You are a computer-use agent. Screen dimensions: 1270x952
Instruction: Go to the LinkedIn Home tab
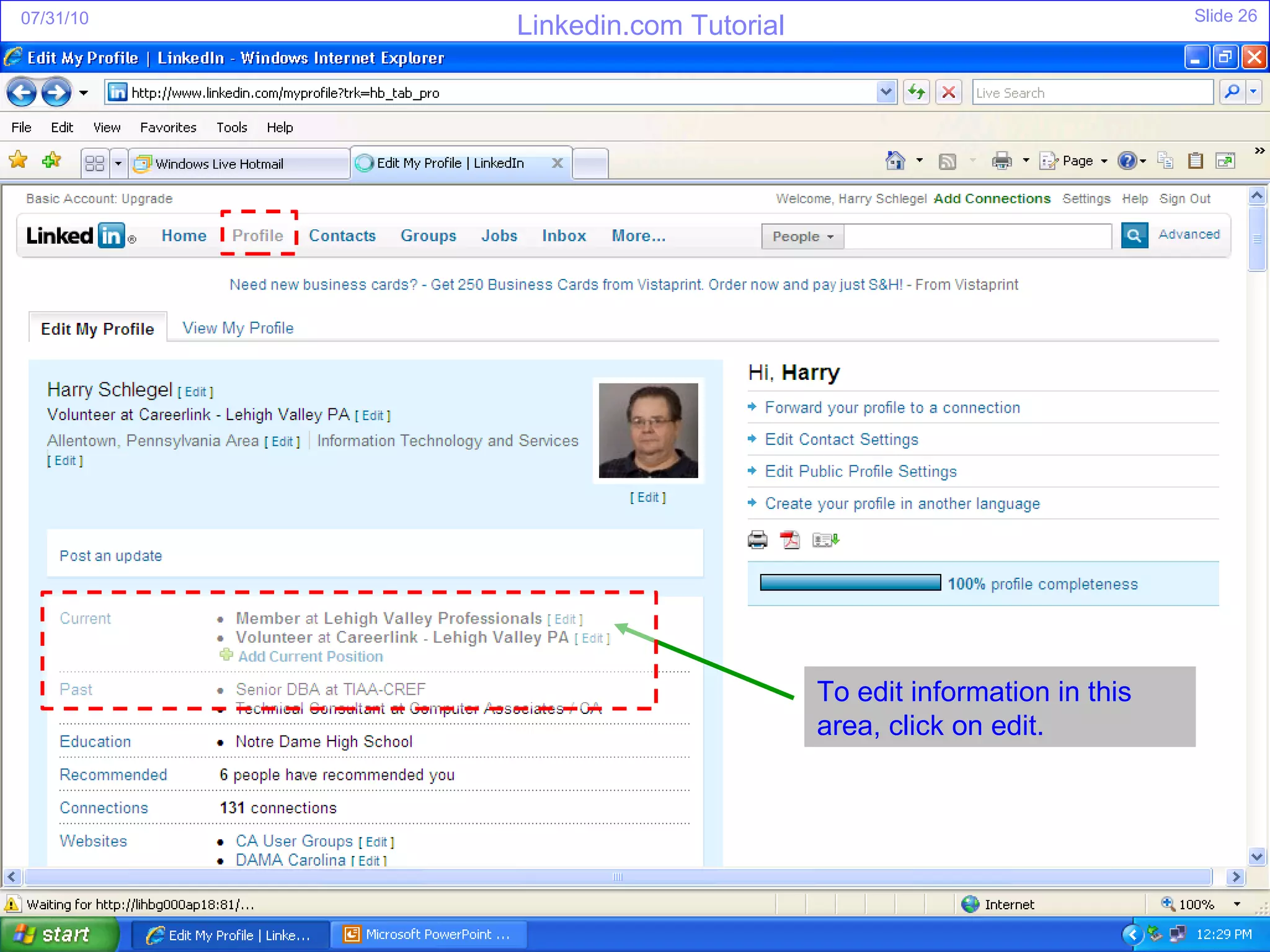coord(184,236)
